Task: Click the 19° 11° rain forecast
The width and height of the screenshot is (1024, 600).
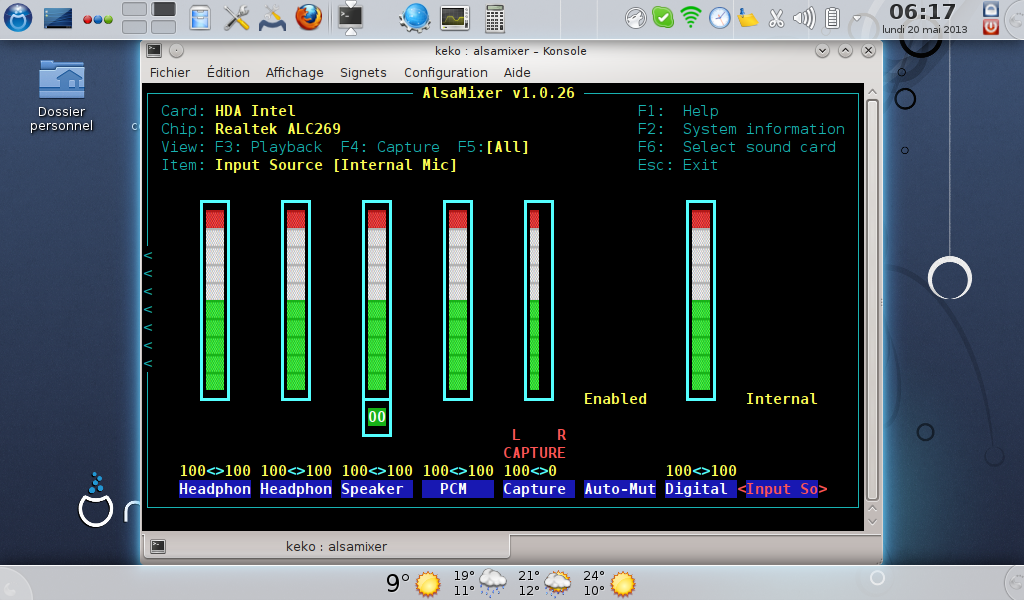Action: pyautogui.click(x=480, y=583)
